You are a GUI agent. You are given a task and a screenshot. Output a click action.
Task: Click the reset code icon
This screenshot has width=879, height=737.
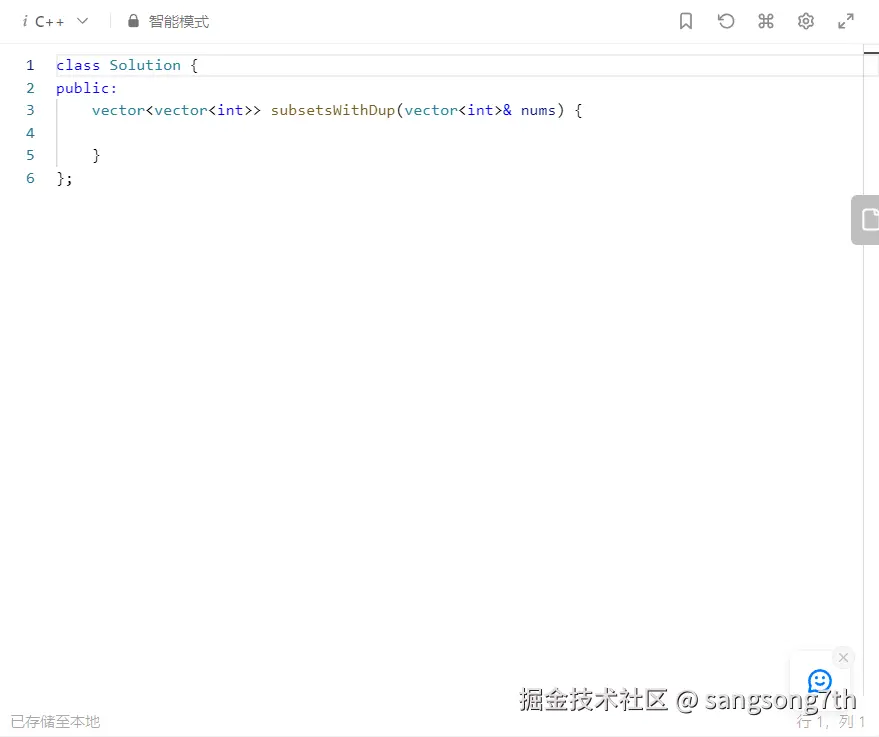(x=726, y=21)
